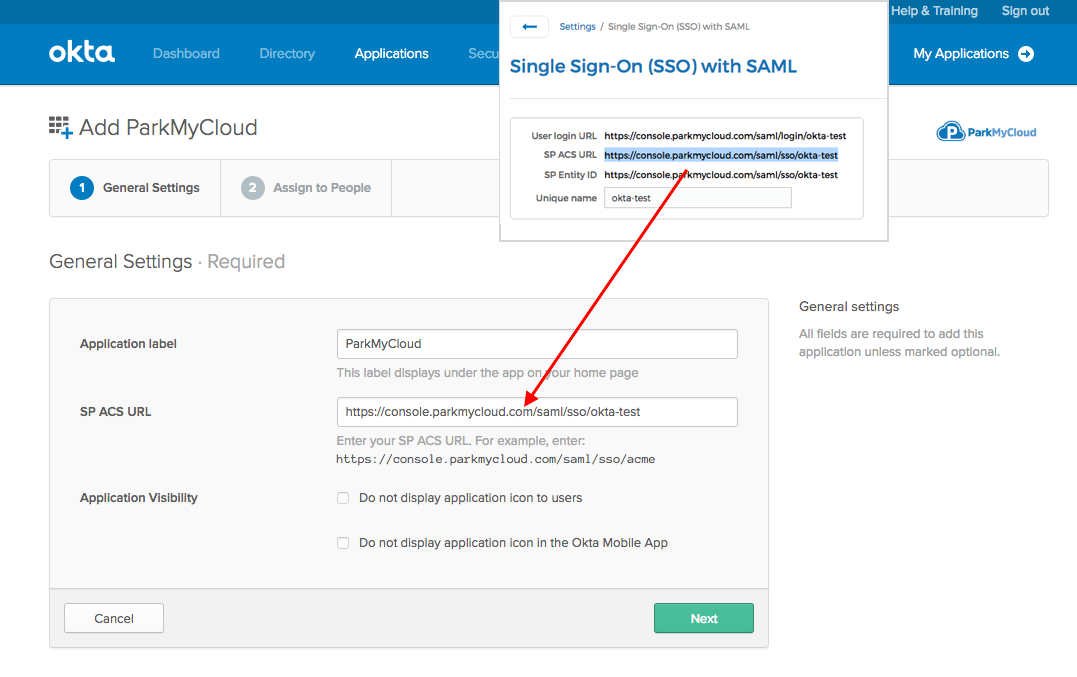Click the Add application grid icon
This screenshot has height=677, width=1077.
[x=60, y=127]
